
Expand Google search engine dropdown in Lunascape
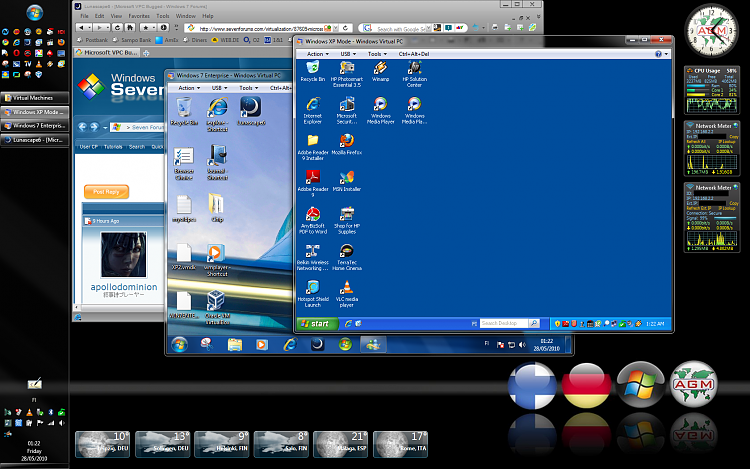point(428,28)
